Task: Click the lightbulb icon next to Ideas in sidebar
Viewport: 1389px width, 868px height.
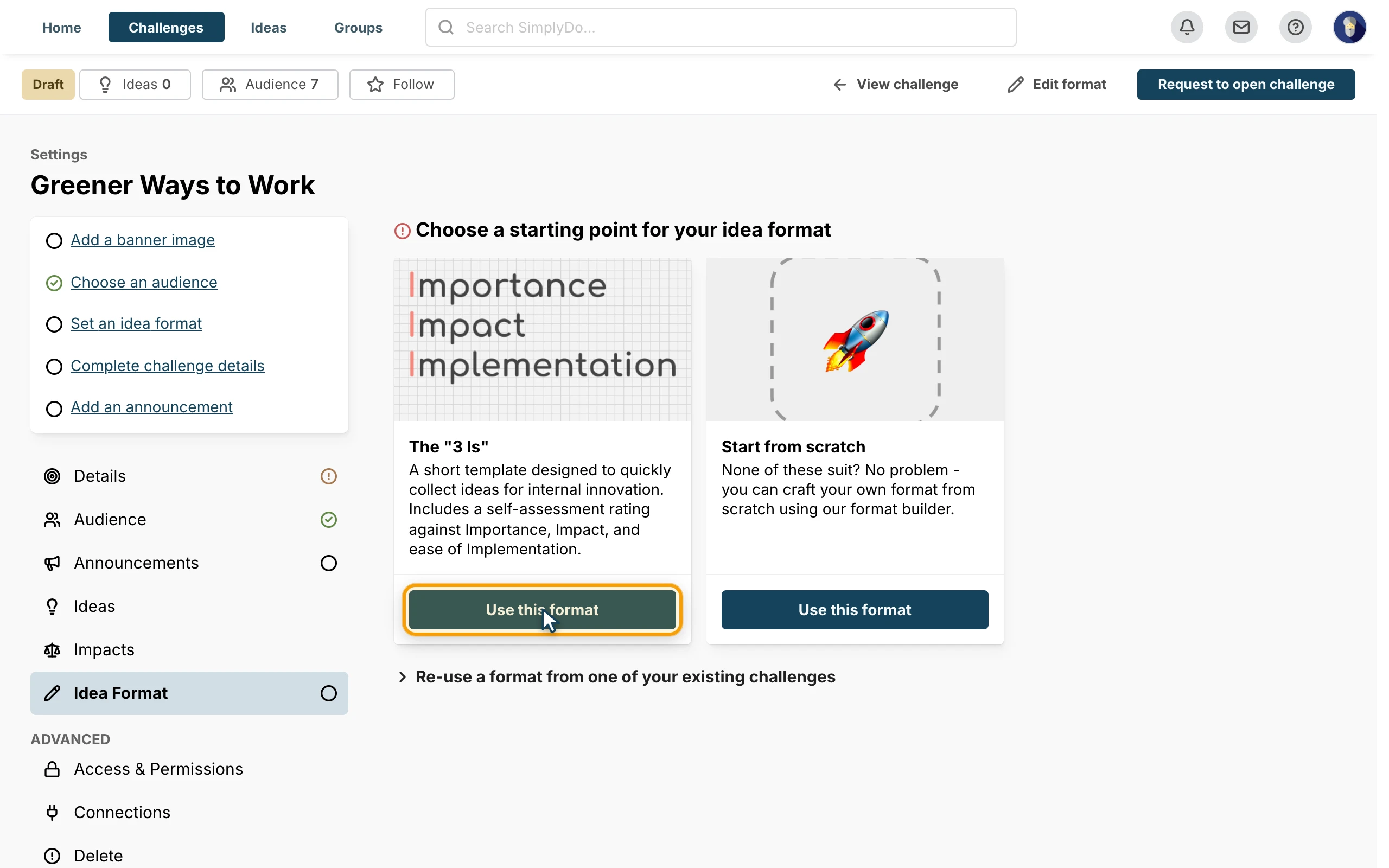Action: (x=52, y=606)
